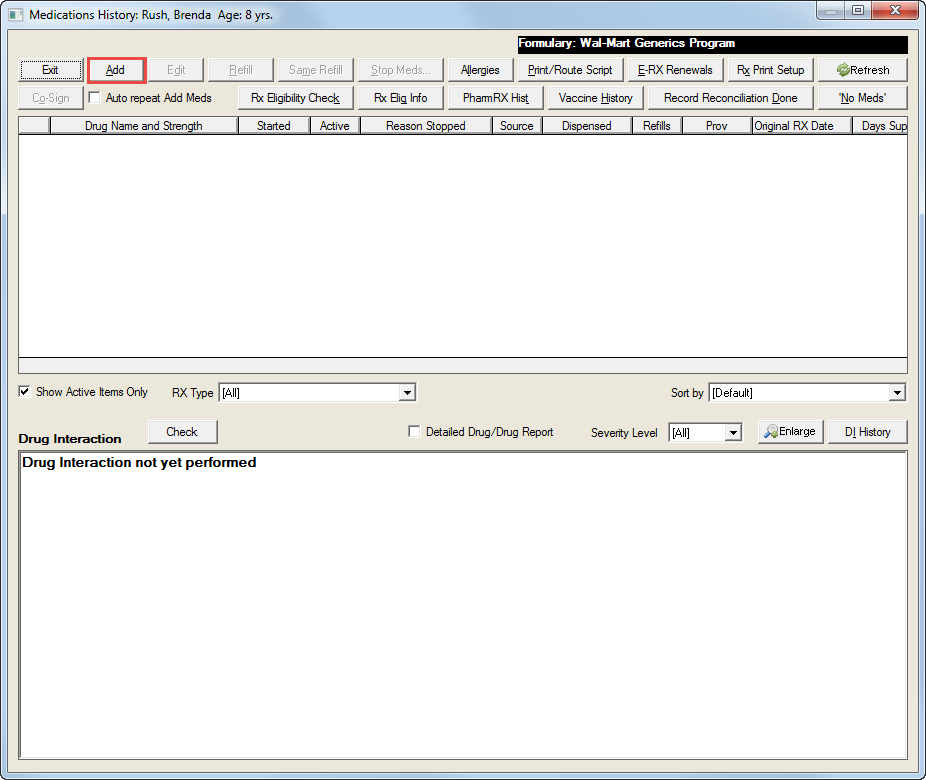Open the Sort by dropdown

897,393
